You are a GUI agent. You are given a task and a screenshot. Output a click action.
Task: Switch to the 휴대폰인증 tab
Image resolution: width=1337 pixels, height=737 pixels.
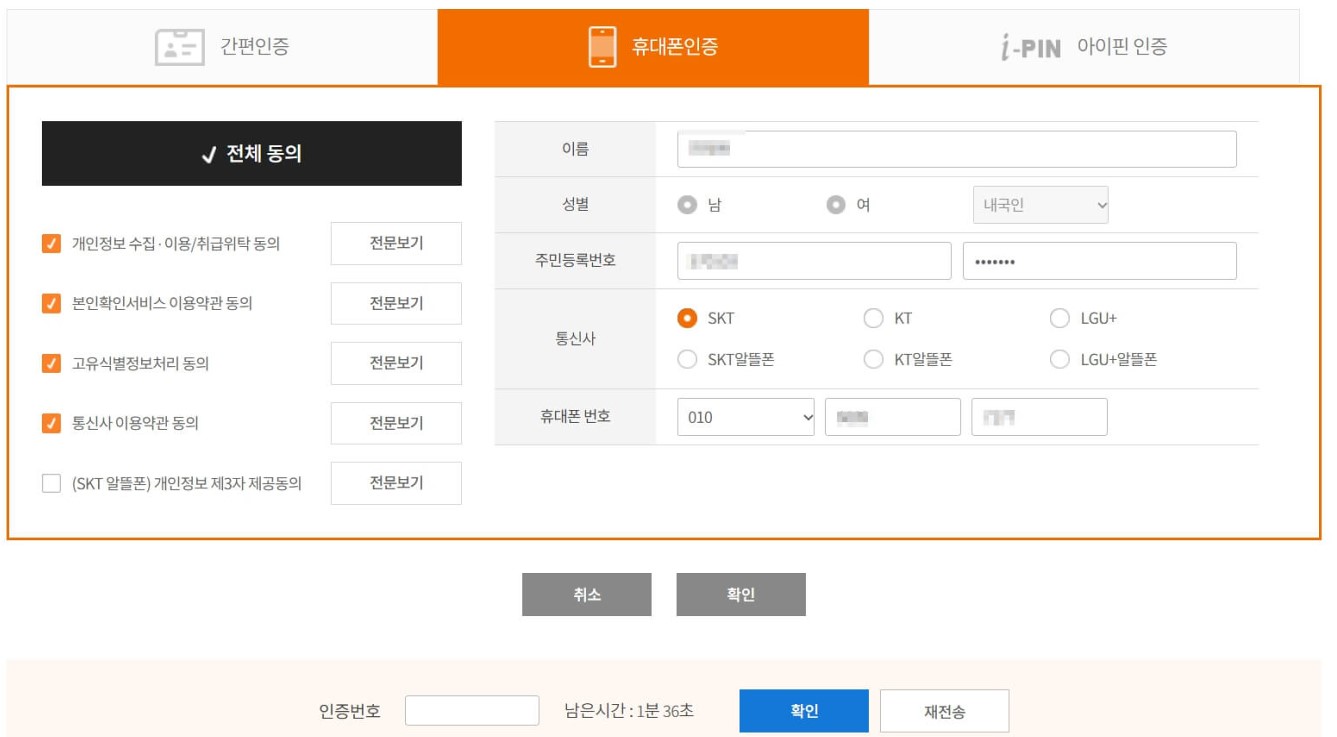pyautogui.click(x=653, y=47)
